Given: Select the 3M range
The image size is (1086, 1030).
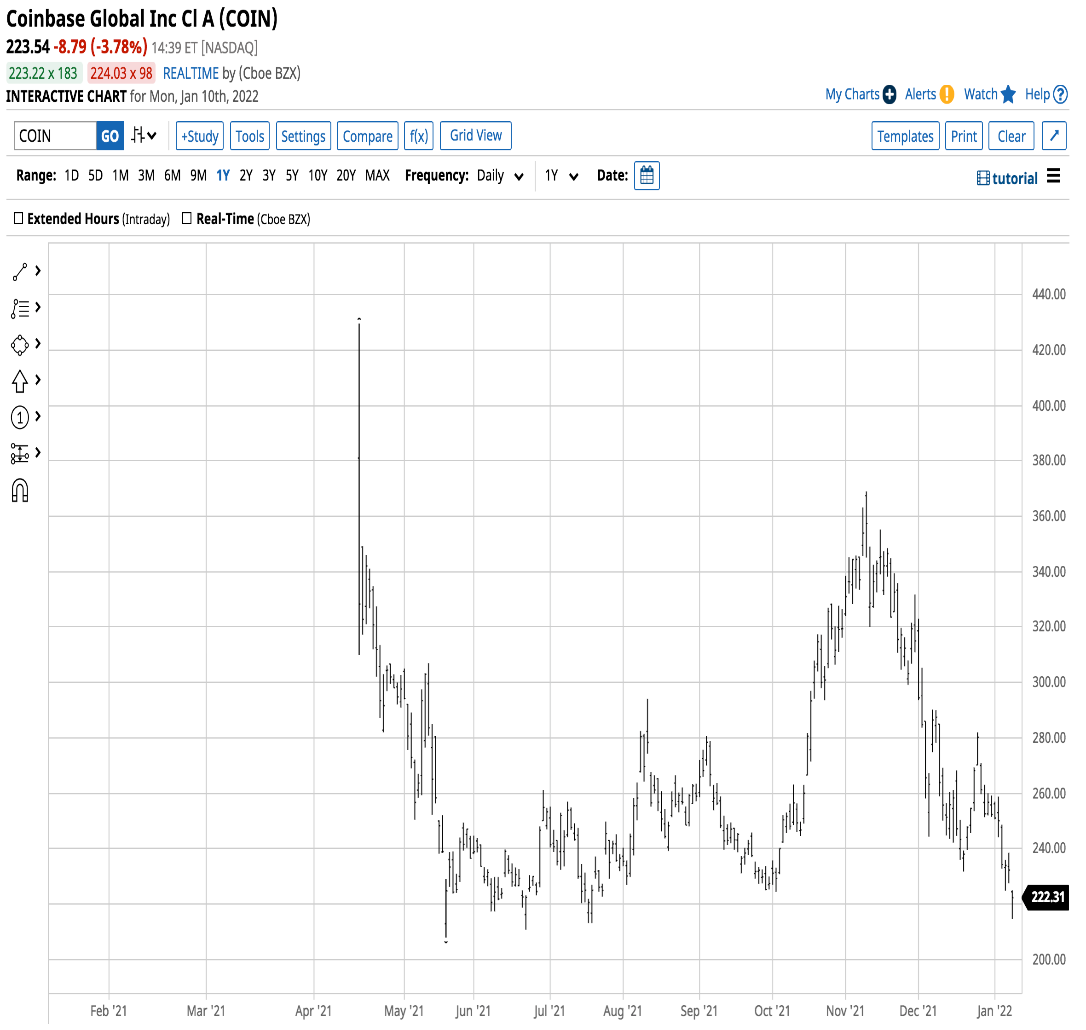Looking at the screenshot, I should click(146, 175).
